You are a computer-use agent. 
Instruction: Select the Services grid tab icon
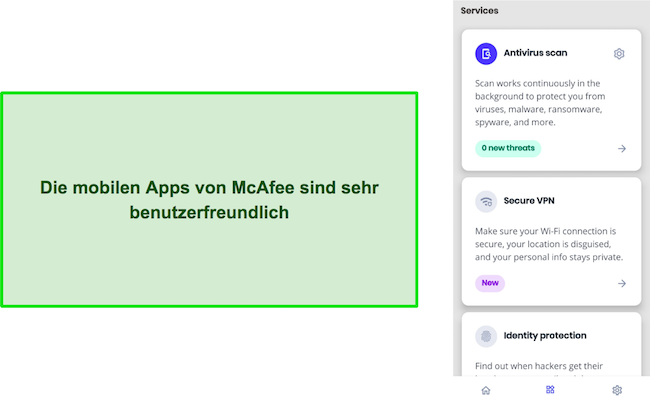550,389
